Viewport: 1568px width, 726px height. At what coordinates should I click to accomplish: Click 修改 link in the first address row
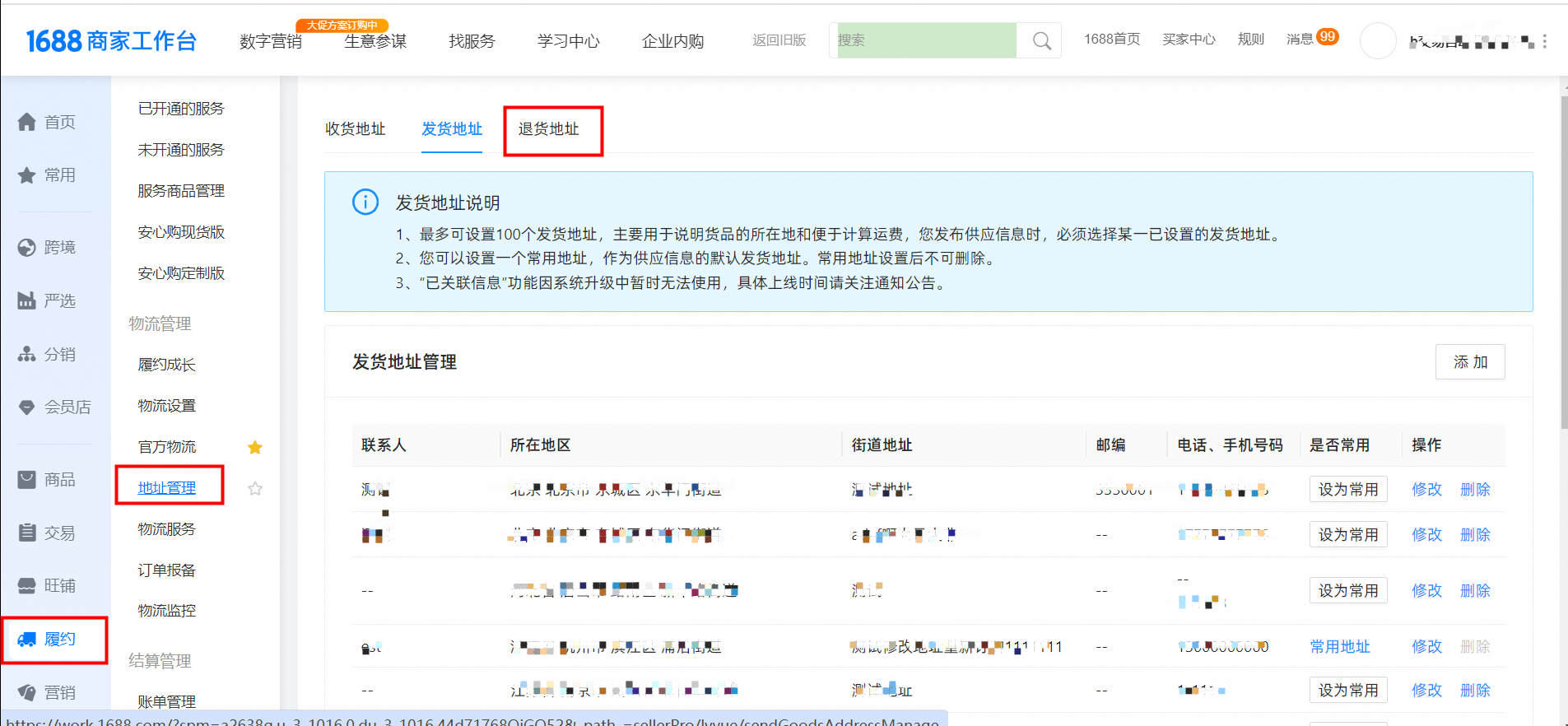pos(1426,489)
